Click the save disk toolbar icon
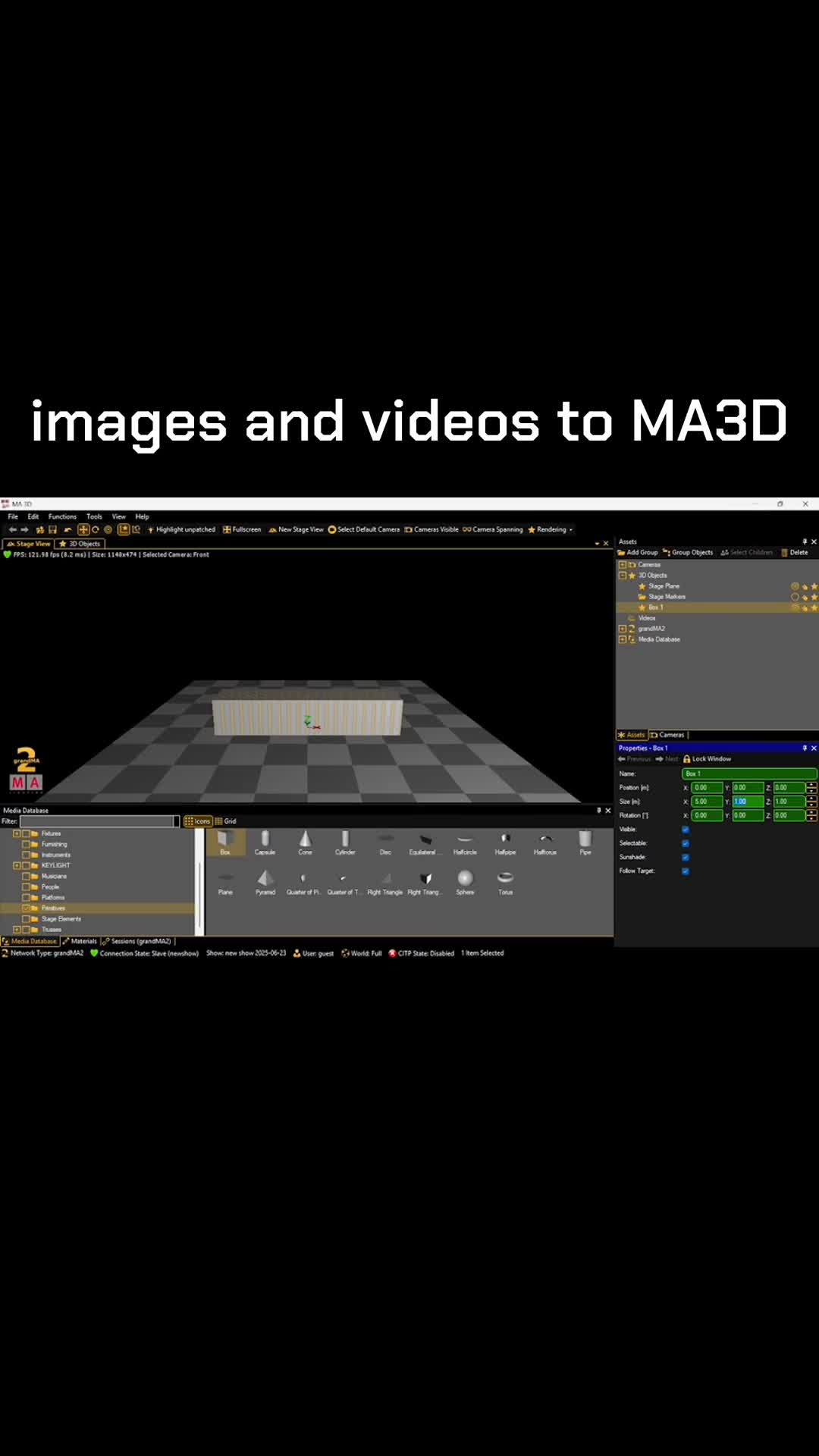Image resolution: width=819 pixels, height=1456 pixels. (x=53, y=529)
